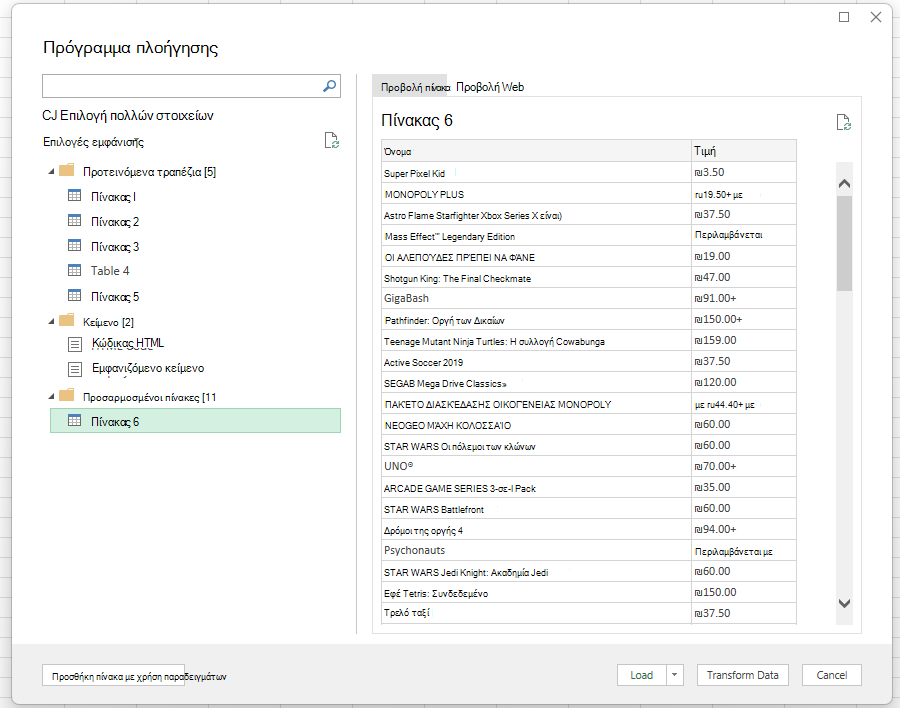
Task: Click the Τρελό ταξί cell
Action: [x=536, y=613]
